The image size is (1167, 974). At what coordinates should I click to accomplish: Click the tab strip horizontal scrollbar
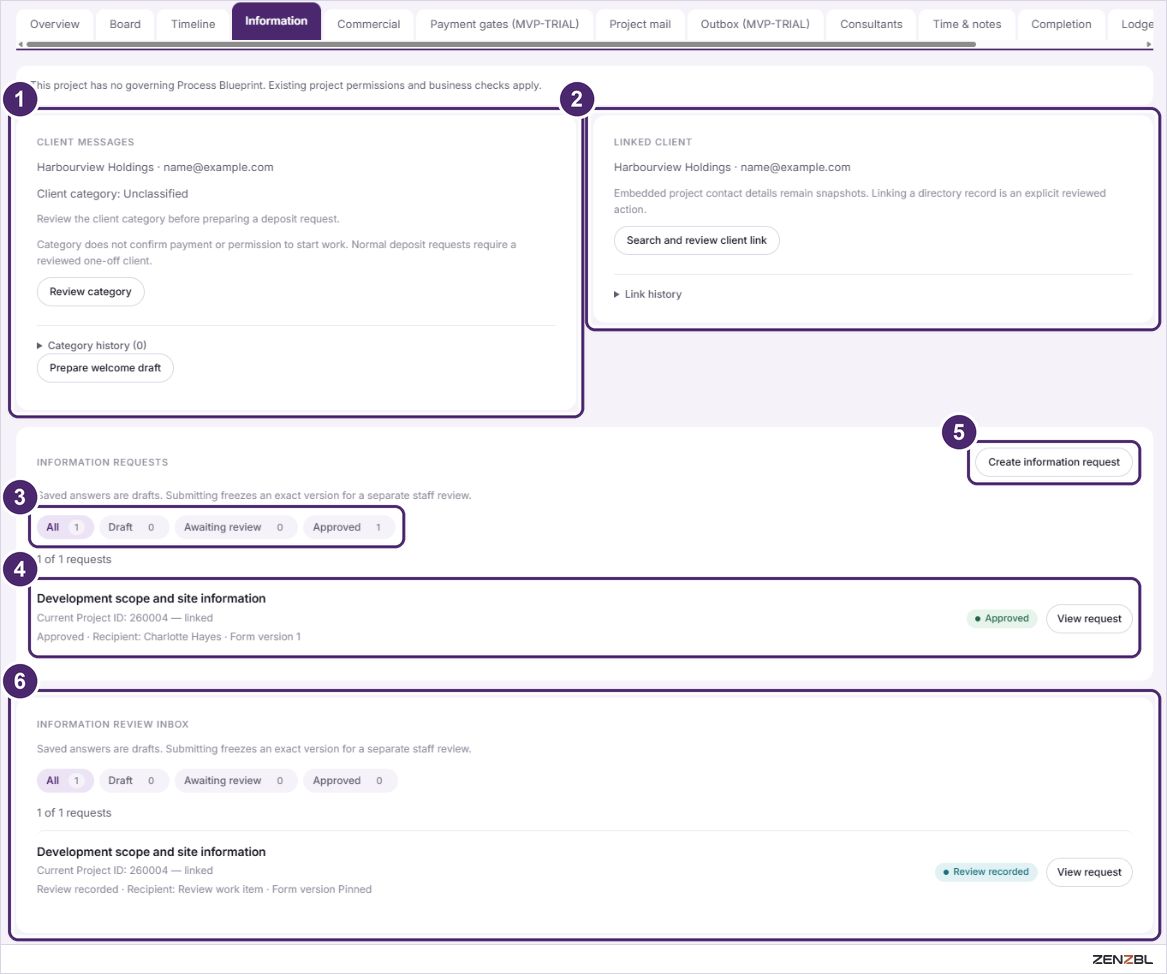[x=501, y=45]
